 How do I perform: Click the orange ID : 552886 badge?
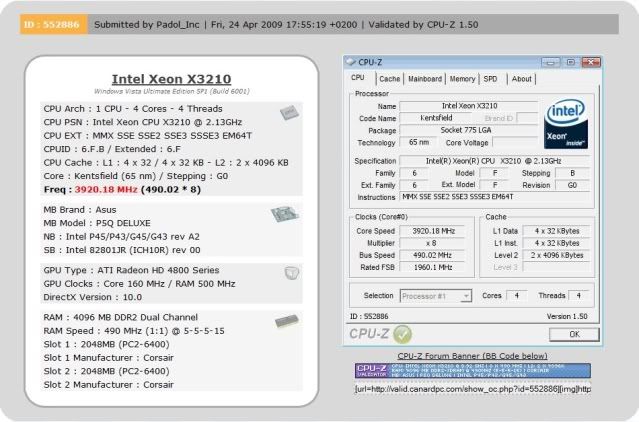click(x=53, y=24)
